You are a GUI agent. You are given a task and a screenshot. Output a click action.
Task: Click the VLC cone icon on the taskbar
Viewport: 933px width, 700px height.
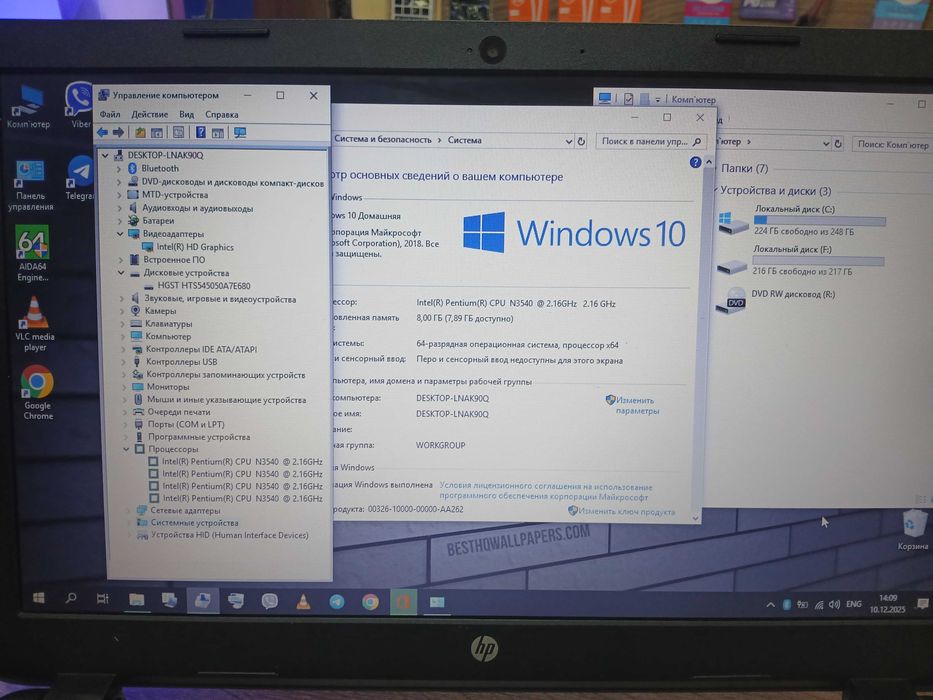tap(303, 602)
